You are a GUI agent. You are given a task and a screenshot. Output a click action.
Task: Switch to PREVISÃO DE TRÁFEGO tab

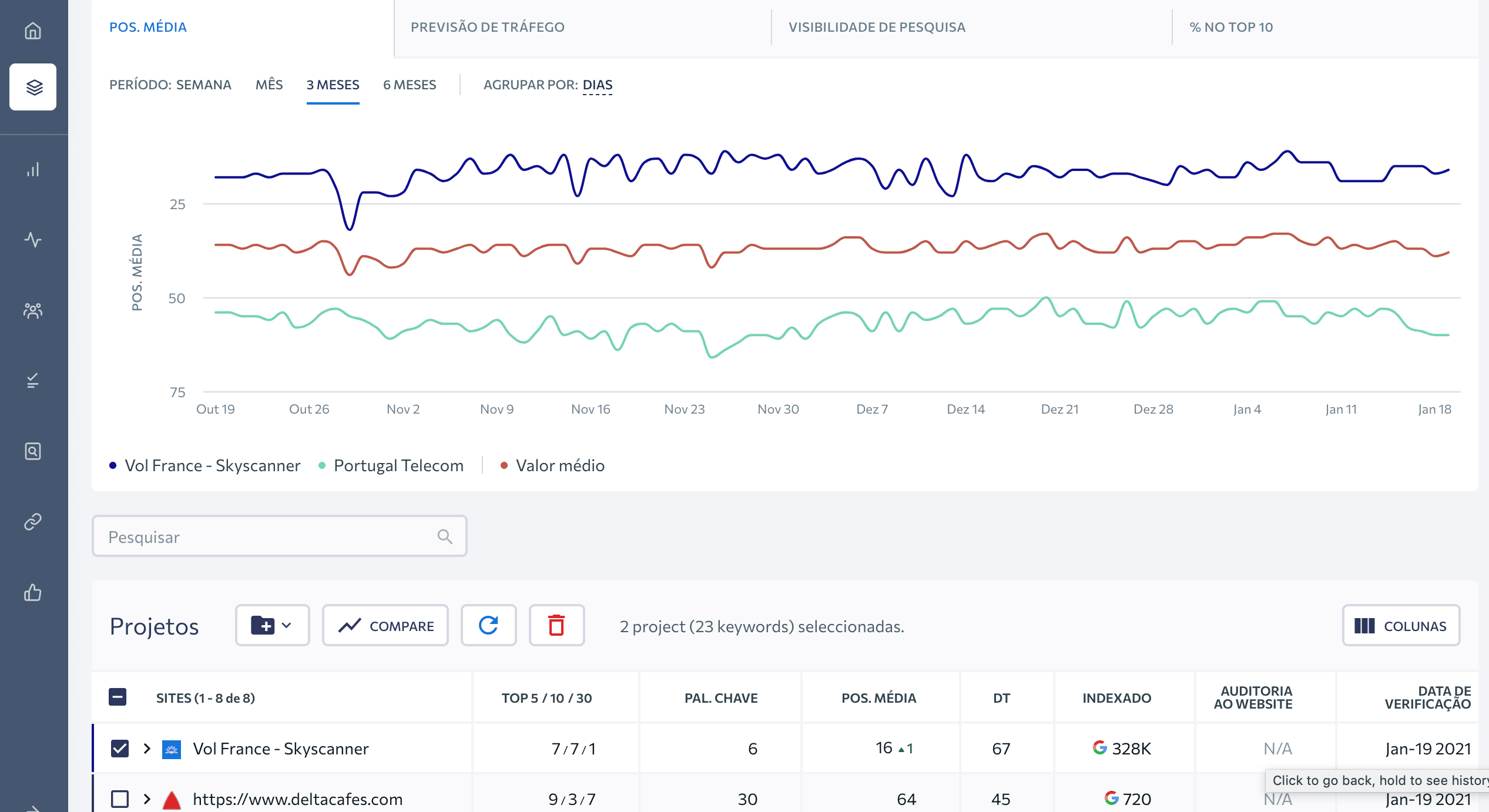click(x=488, y=27)
